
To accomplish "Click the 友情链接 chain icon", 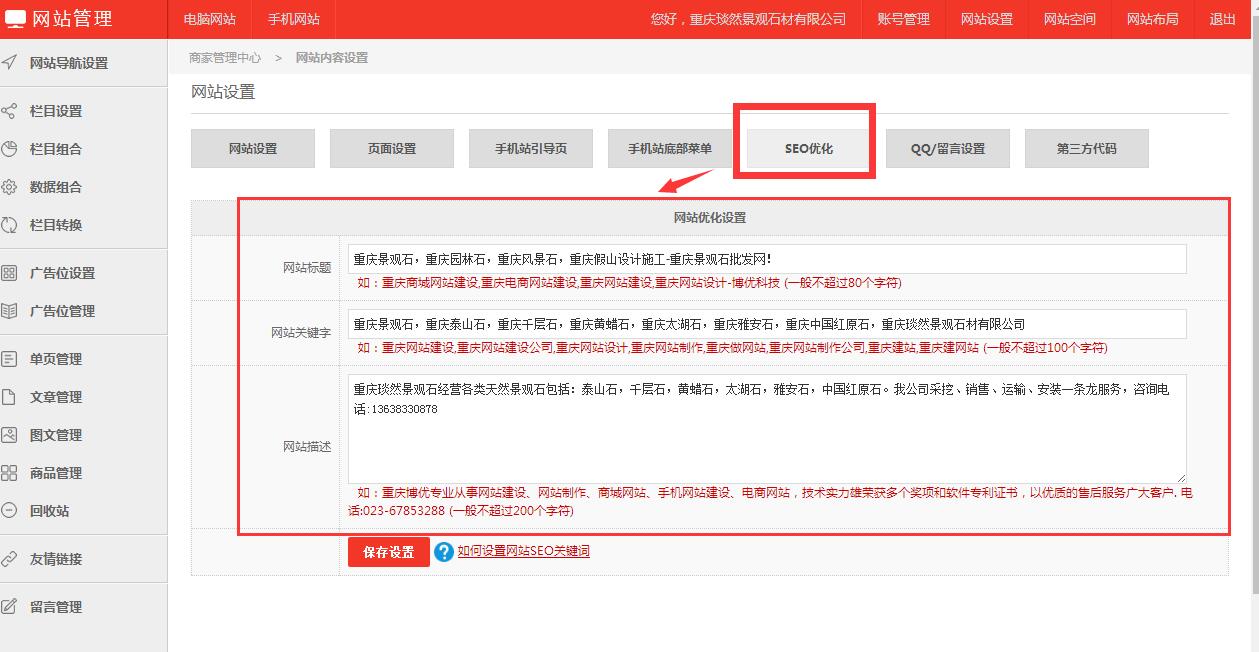I will [9, 559].
